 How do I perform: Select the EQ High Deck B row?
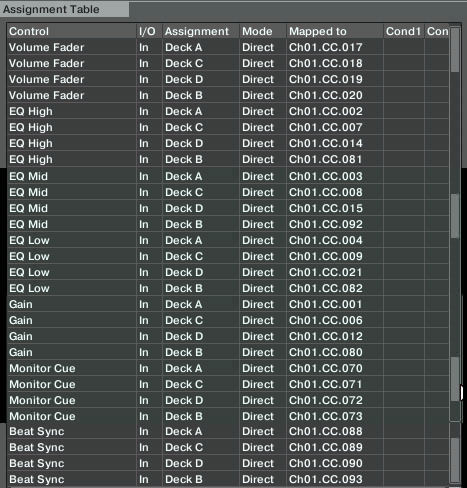click(x=228, y=159)
